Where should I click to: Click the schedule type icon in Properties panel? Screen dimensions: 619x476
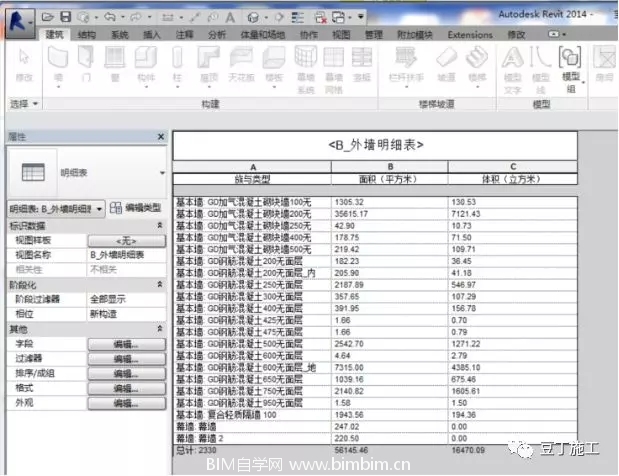[33, 172]
